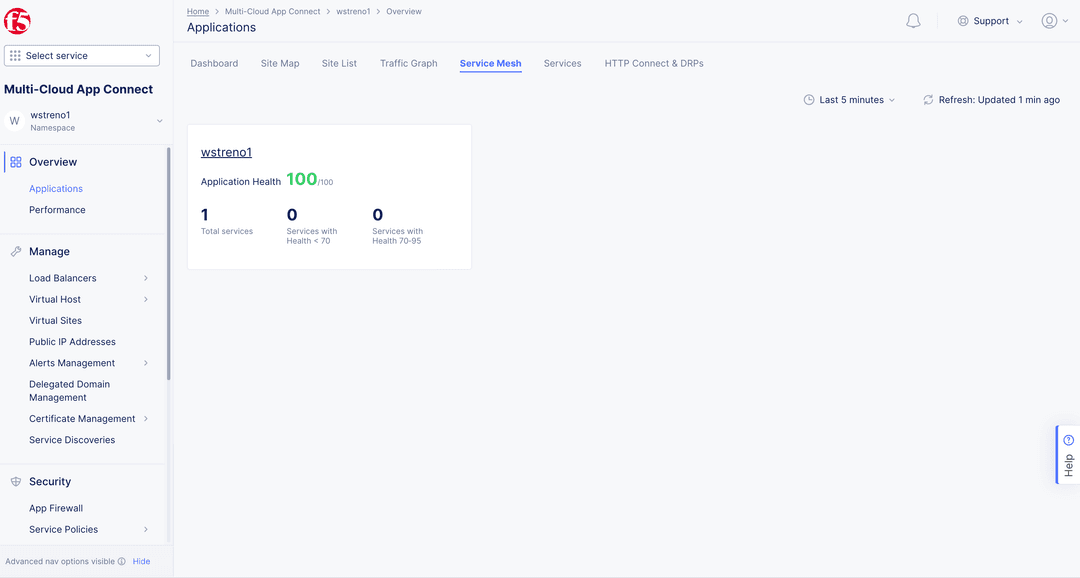1080x578 pixels.
Task: Open the Support menu
Action: tap(989, 20)
